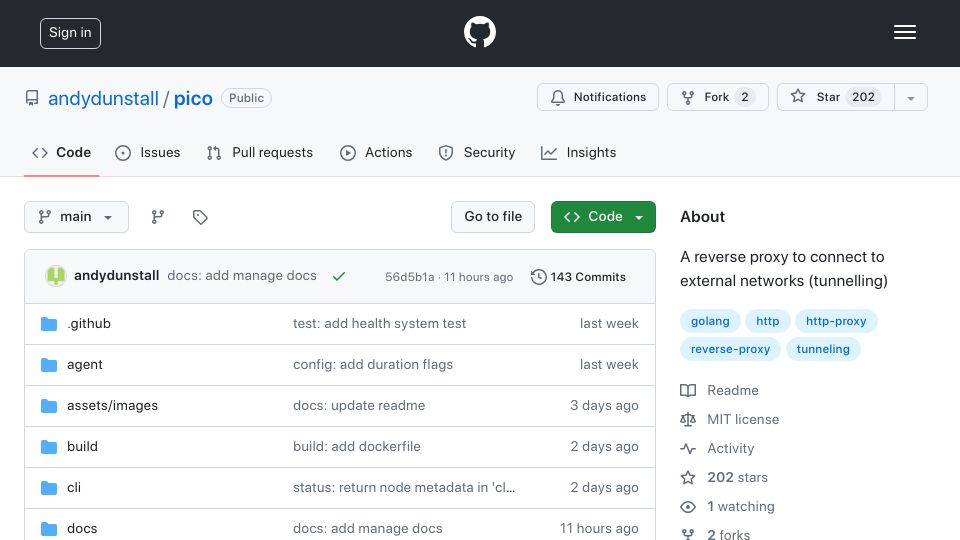Open 'test: add health system test' commit
Viewport: 960px width, 540px height.
380,323
